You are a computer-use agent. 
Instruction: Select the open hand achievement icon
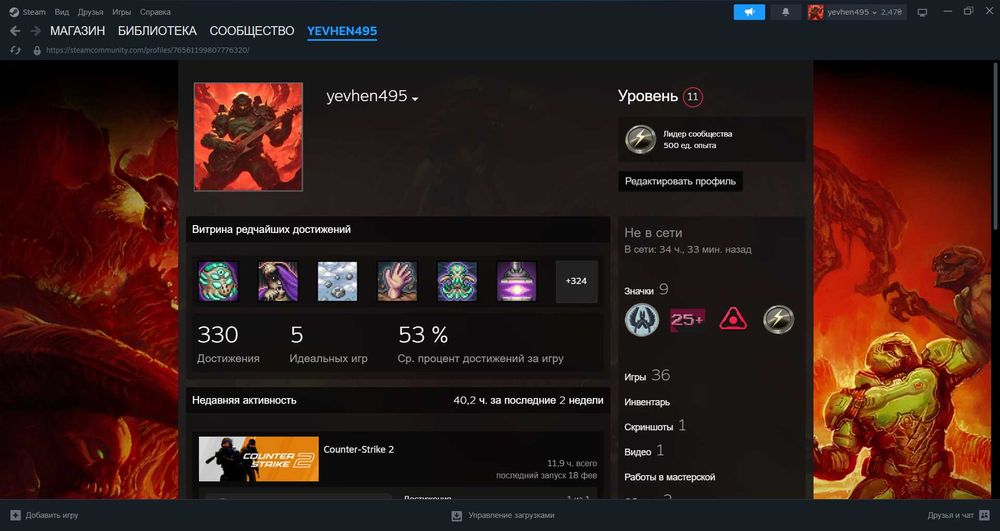(x=397, y=281)
